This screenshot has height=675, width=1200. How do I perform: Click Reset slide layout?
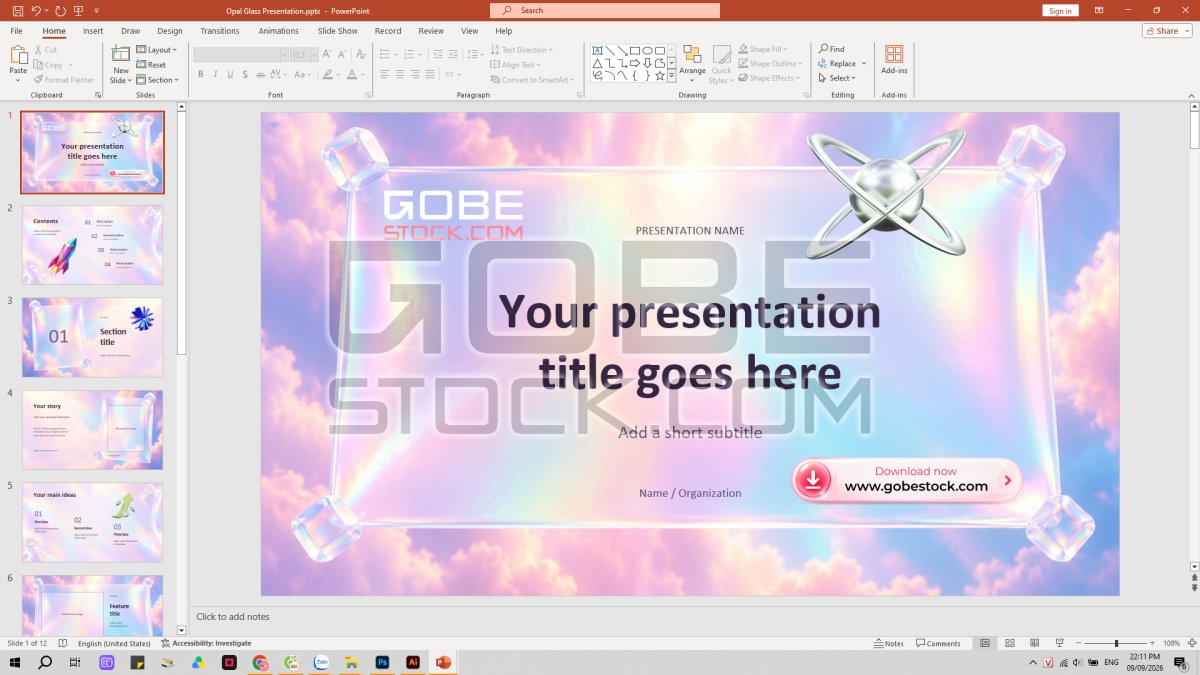click(x=151, y=64)
